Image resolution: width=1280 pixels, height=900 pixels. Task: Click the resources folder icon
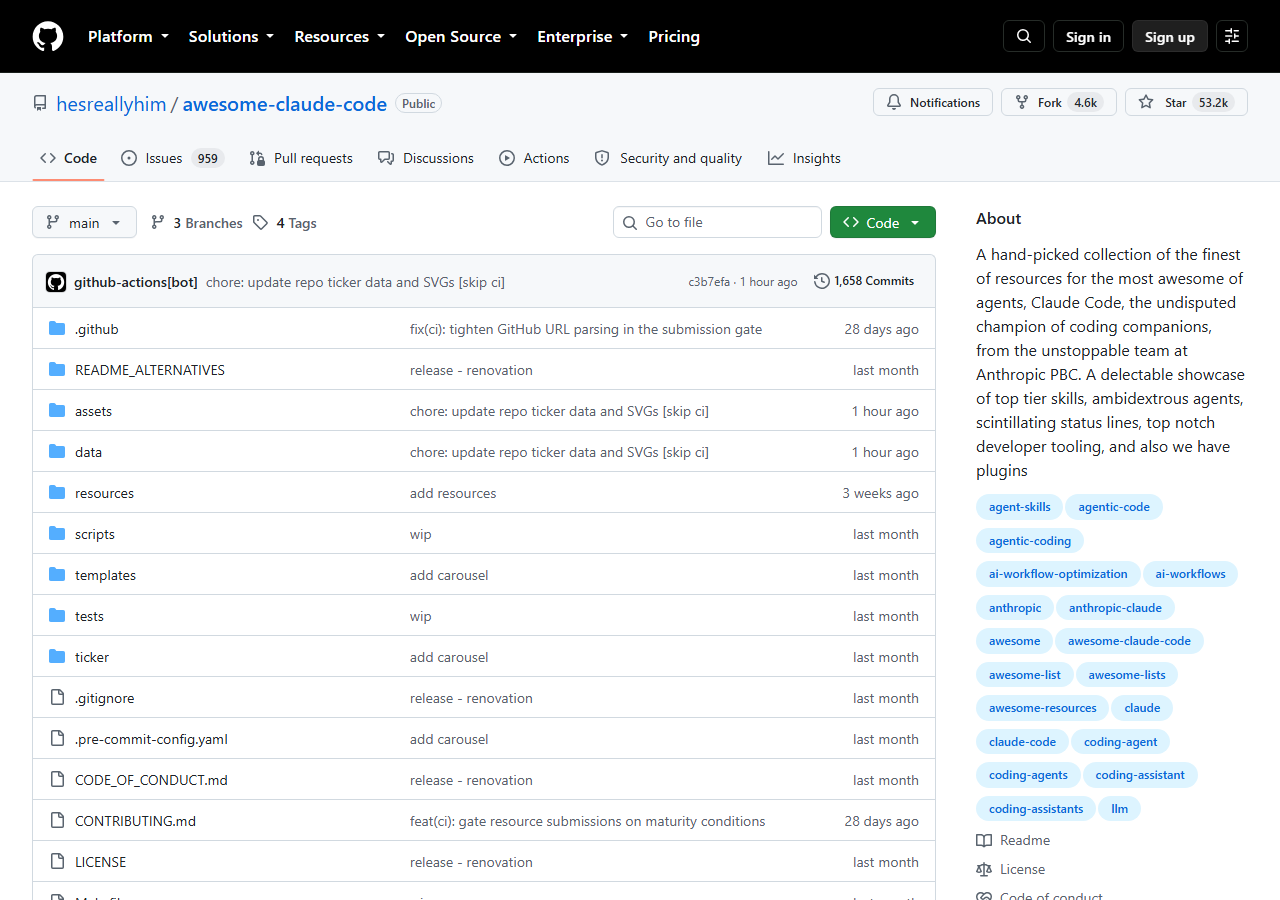point(57,493)
